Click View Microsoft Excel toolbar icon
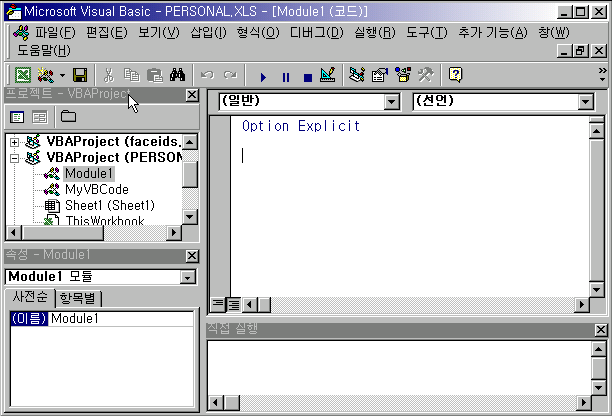Viewport: 612px width, 416px height. coord(23,75)
